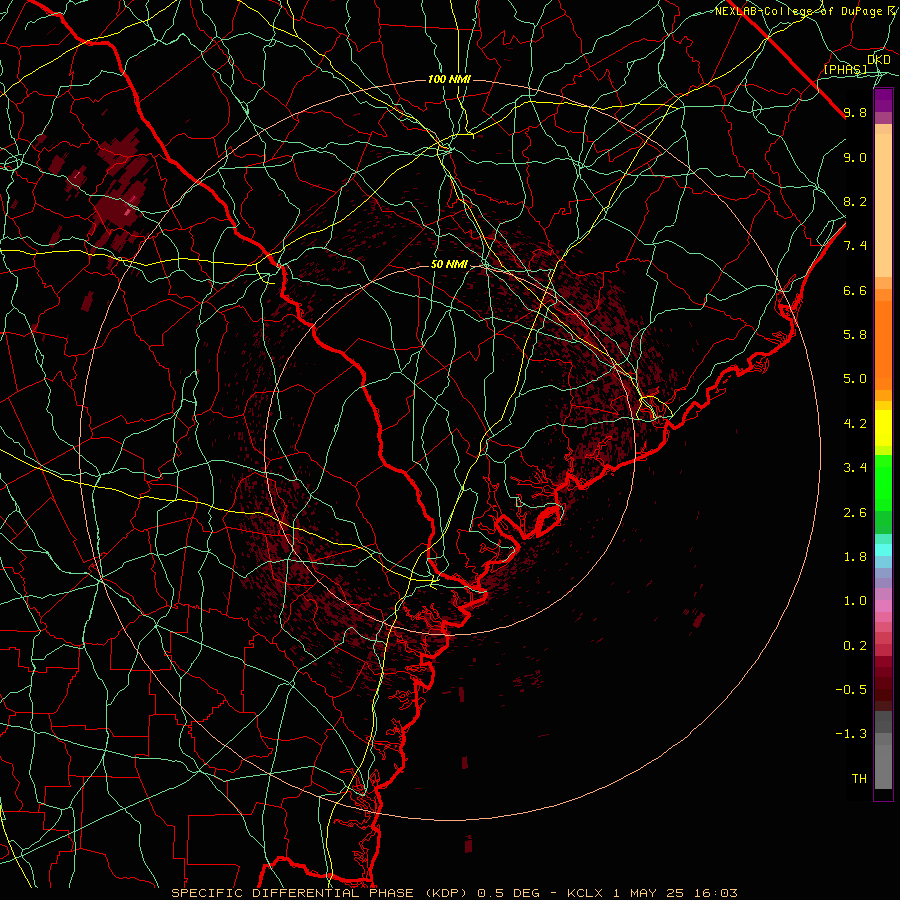Click the -1.3 value on the color scale
This screenshot has height=900, width=900.
pyautogui.click(x=851, y=734)
